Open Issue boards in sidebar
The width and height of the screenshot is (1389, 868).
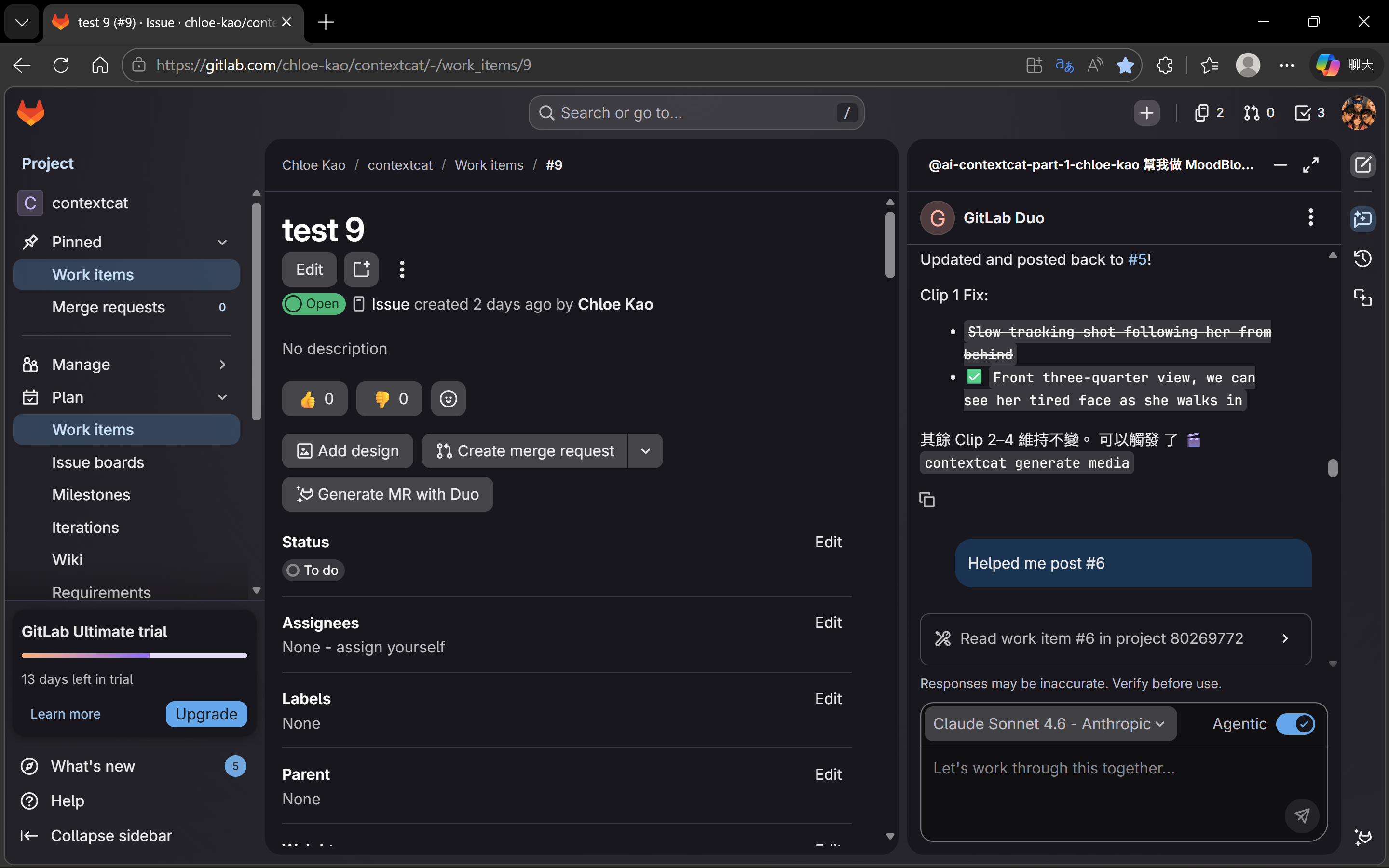tap(98, 462)
